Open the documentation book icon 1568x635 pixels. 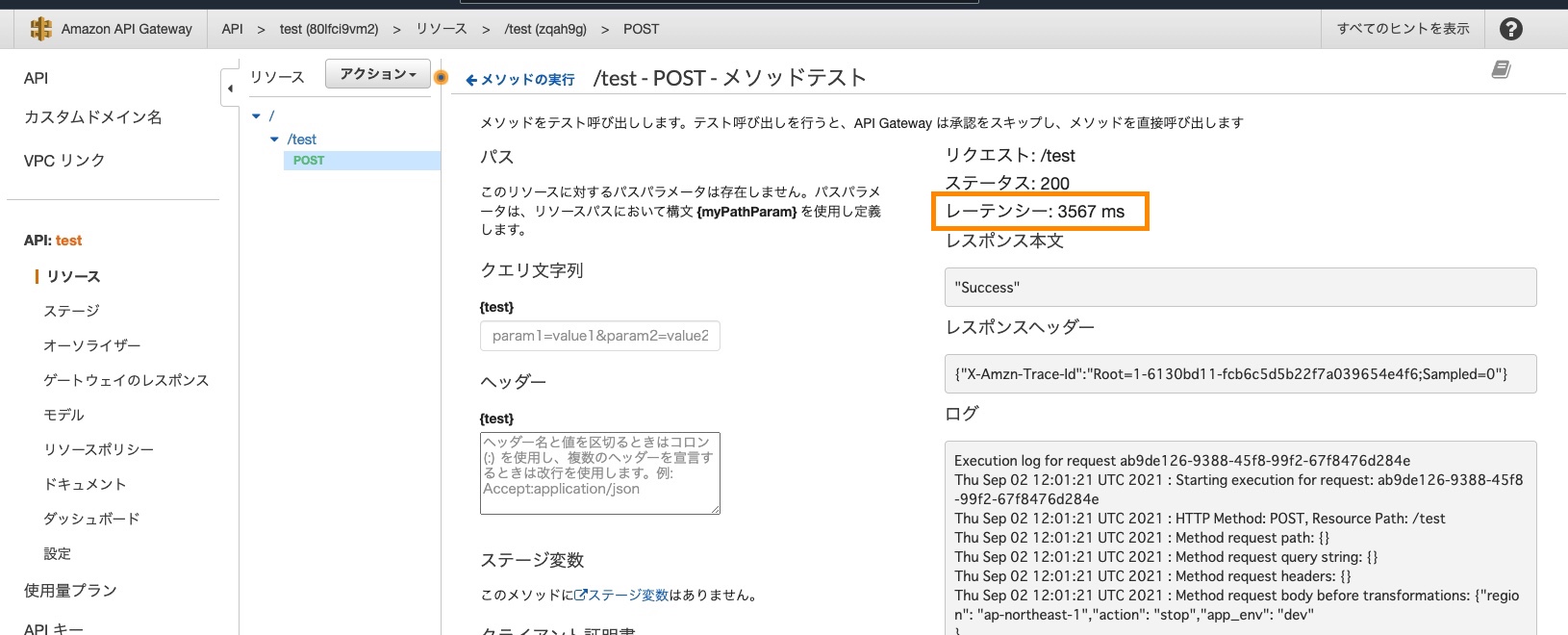pyautogui.click(x=1501, y=69)
